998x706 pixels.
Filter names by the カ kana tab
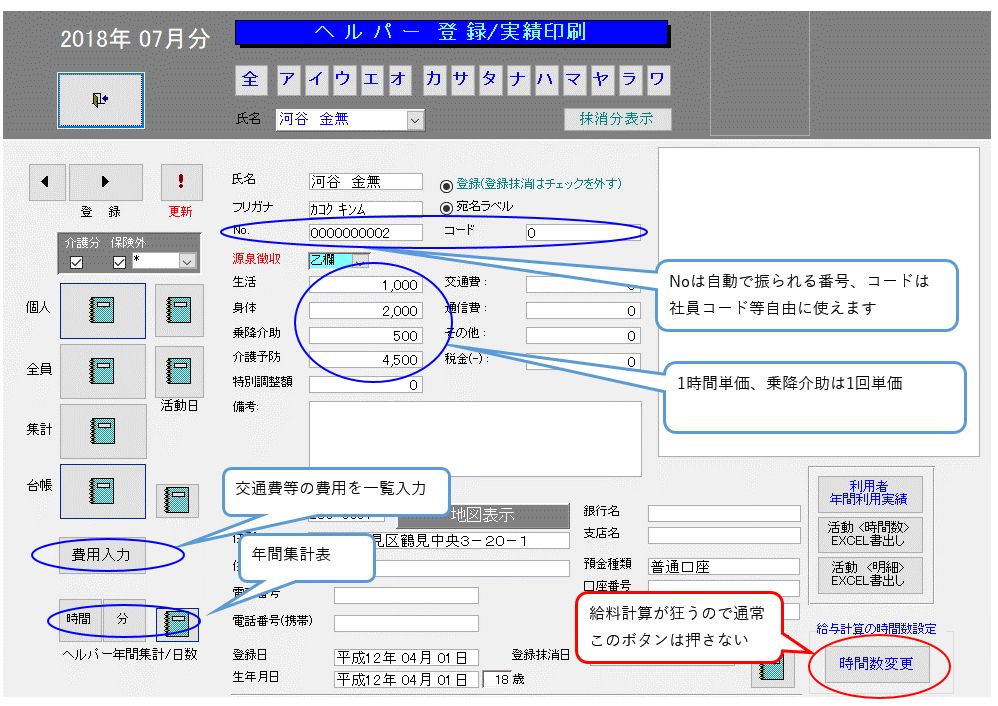coord(433,80)
